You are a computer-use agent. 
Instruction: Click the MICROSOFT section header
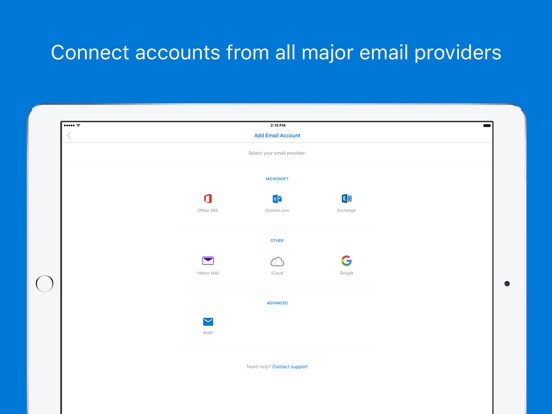click(x=277, y=179)
